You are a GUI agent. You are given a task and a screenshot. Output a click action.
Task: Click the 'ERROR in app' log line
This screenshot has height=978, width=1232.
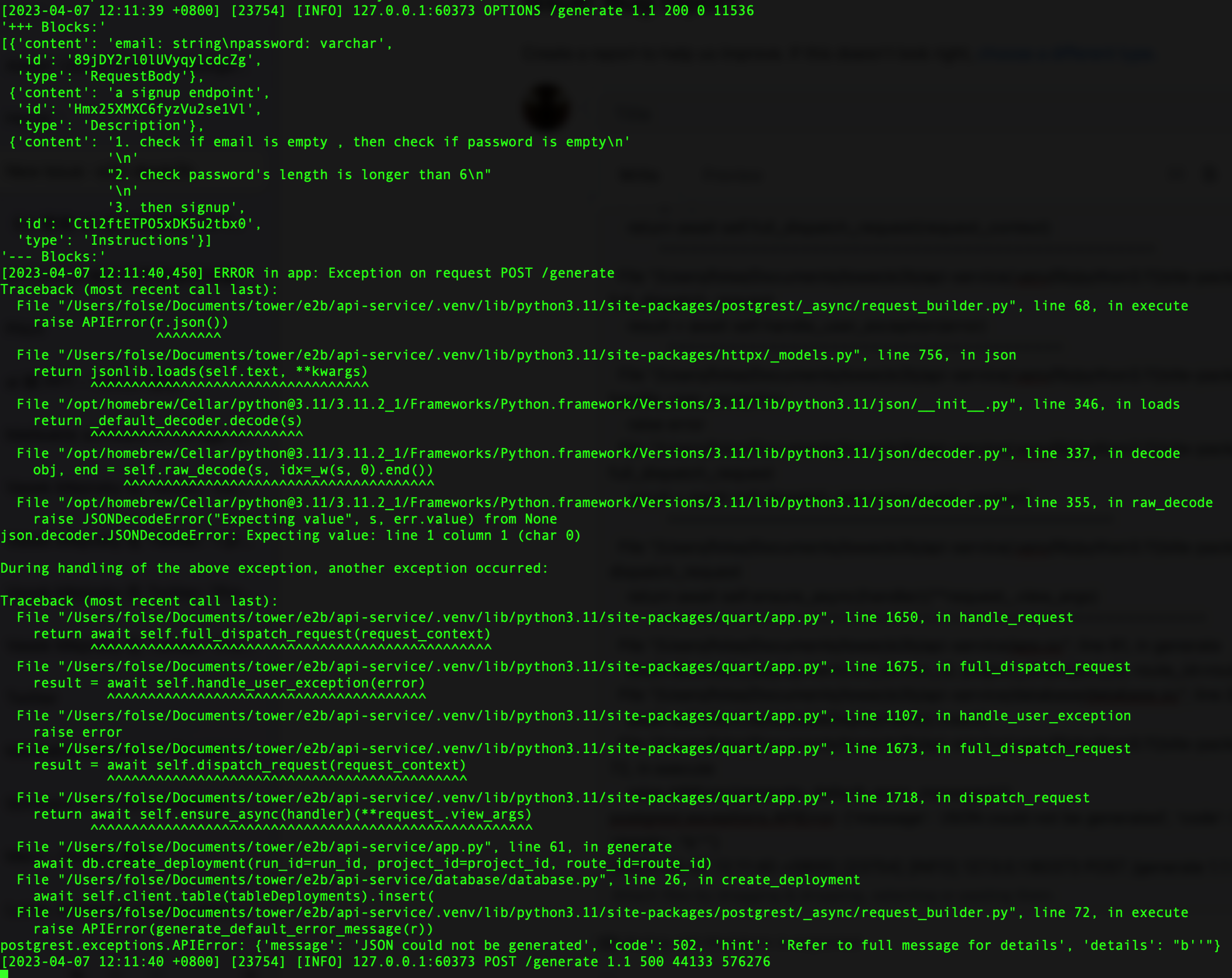coord(307,273)
